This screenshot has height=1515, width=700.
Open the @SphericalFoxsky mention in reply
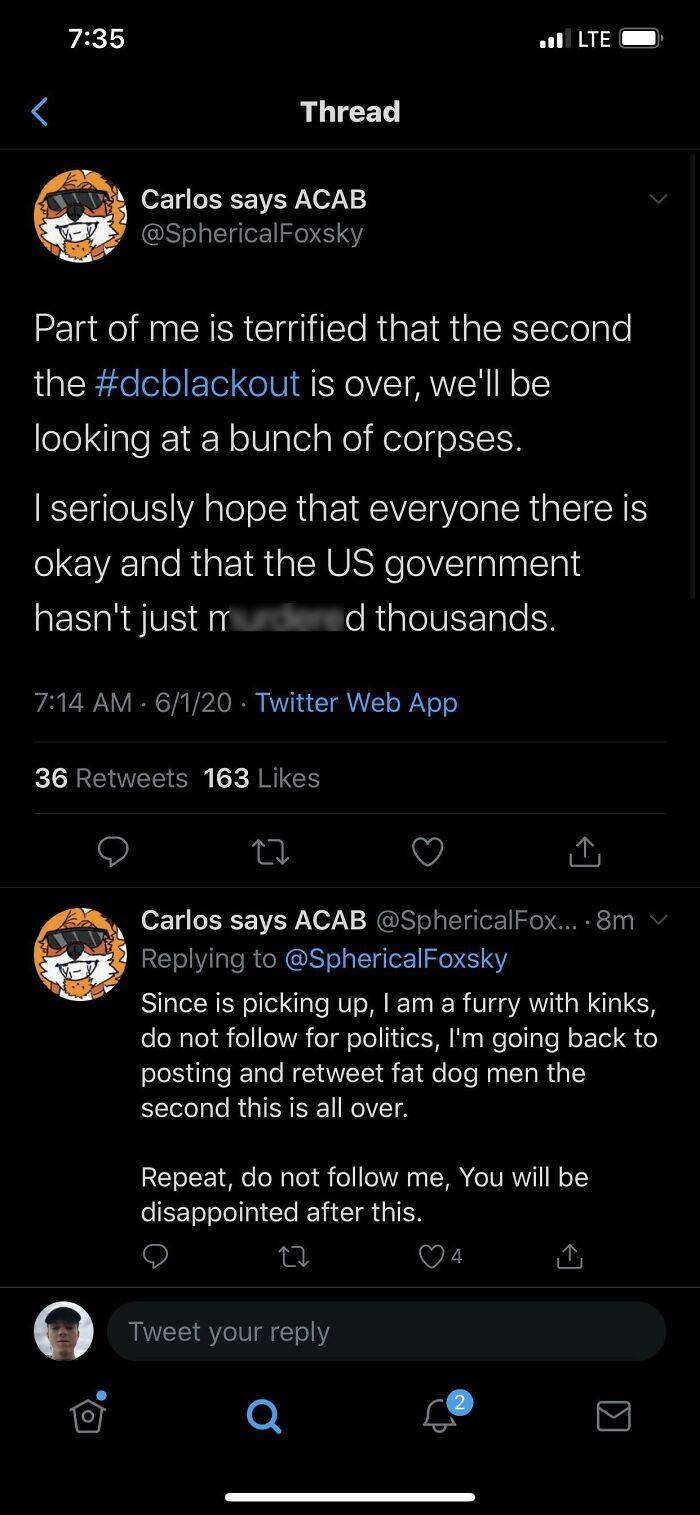click(x=396, y=959)
